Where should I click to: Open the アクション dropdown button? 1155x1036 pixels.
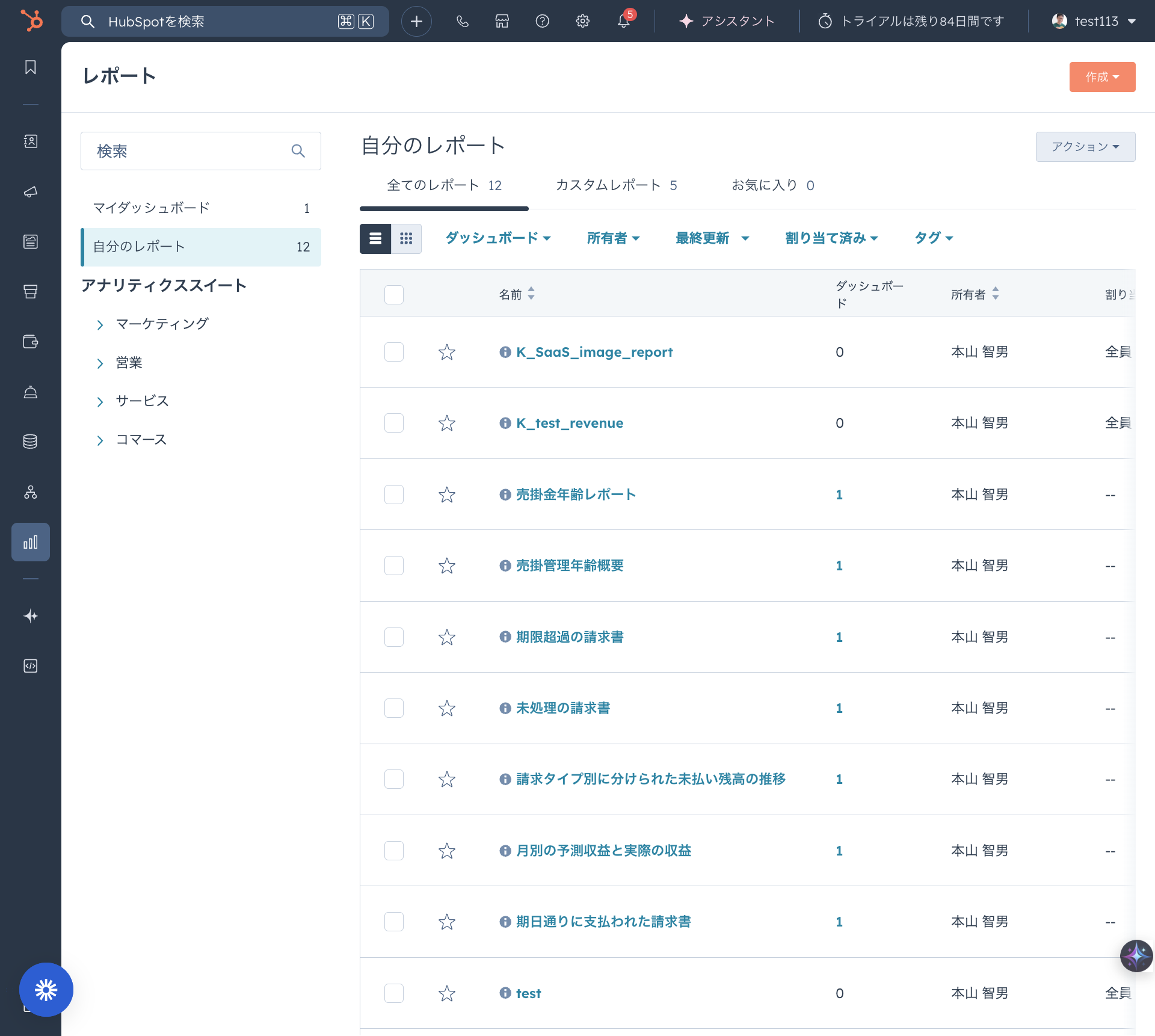[1085, 147]
